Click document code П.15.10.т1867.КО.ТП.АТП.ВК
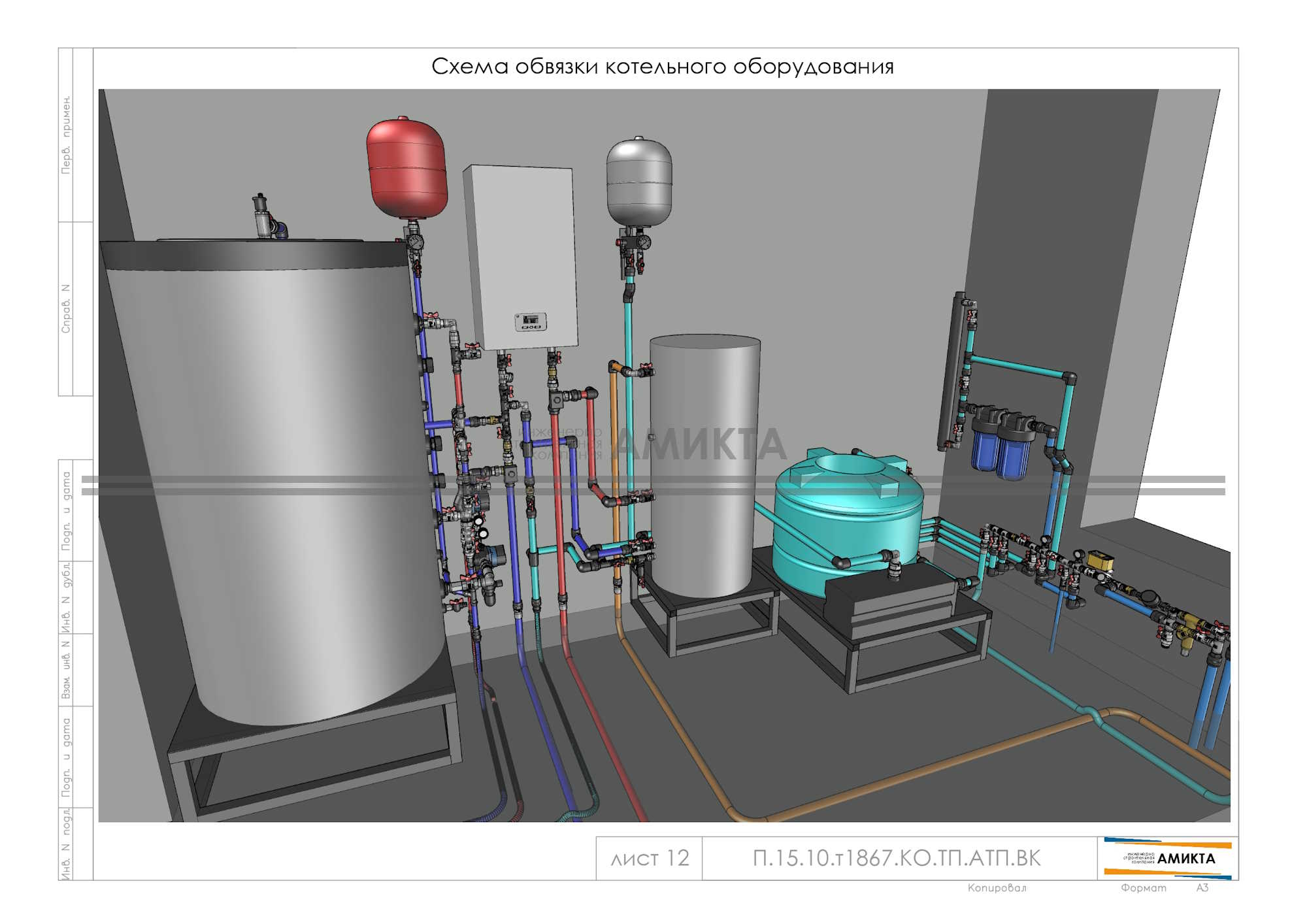 (x=897, y=858)
